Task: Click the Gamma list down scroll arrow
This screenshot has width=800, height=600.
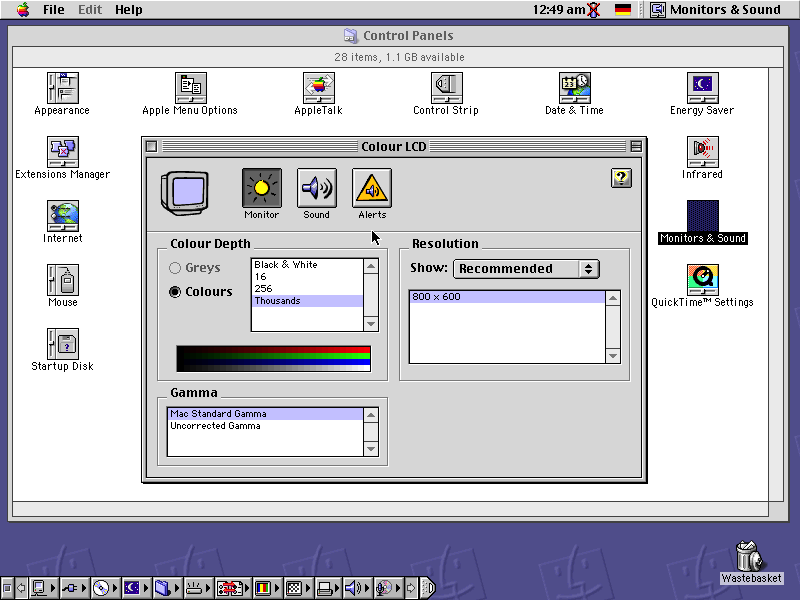Action: (371, 449)
